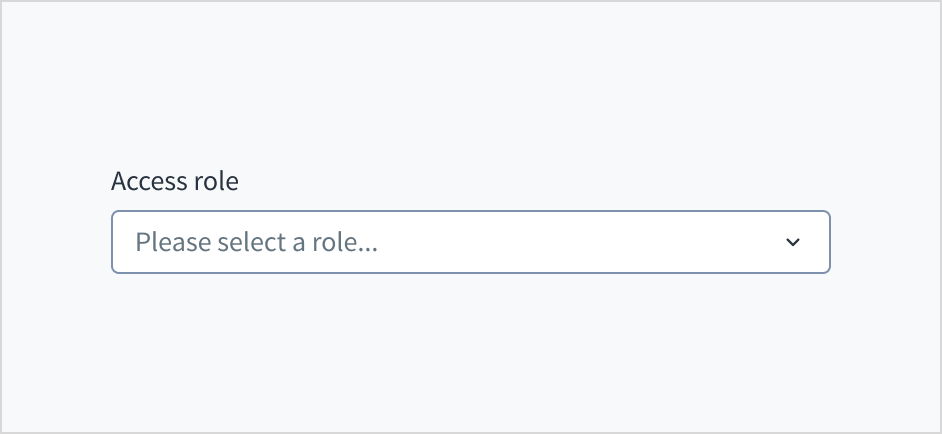This screenshot has height=434, width=942.
Task: Click the "Access role" field label
Action: point(175,181)
